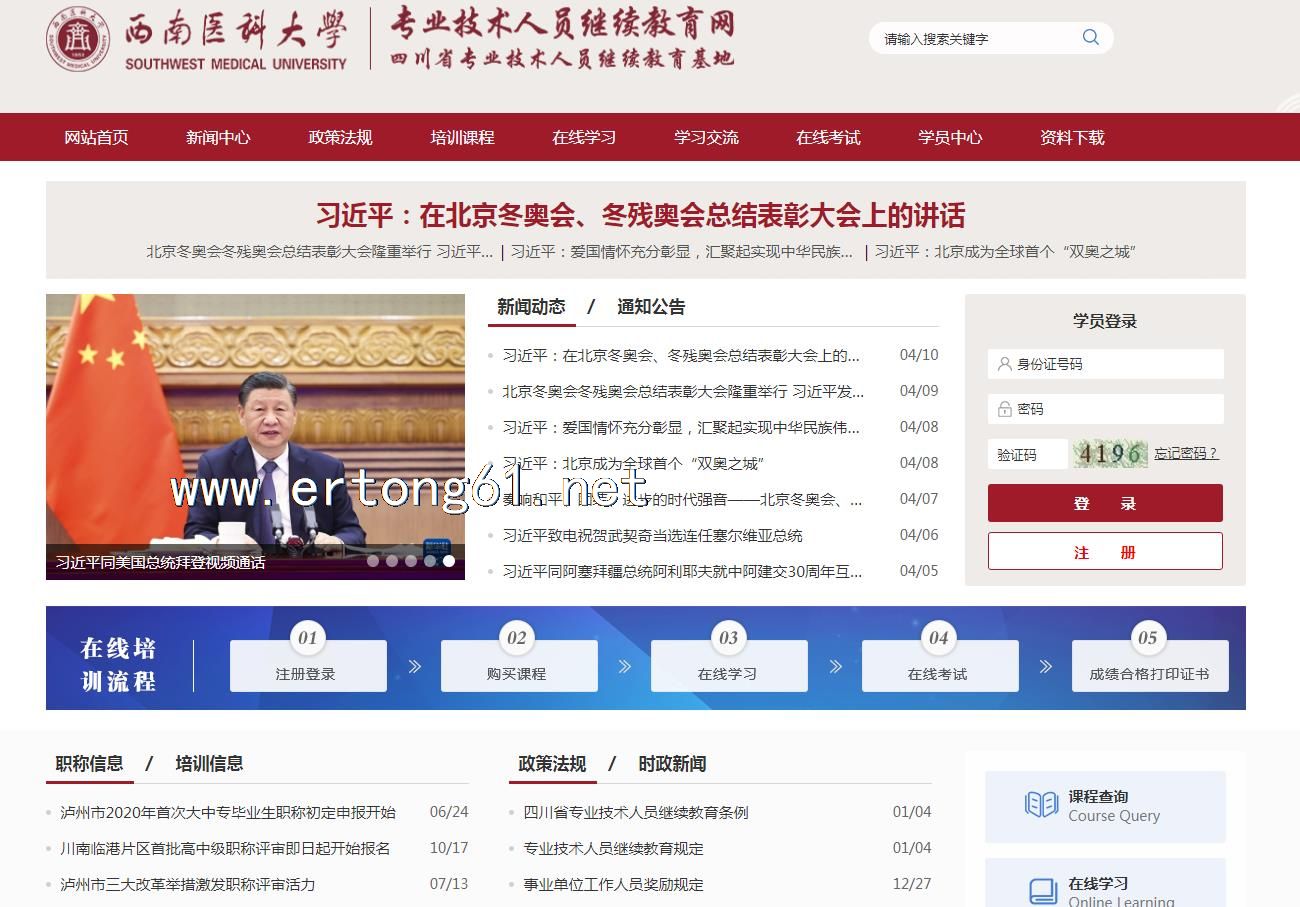1300x907 pixels.
Task: Click the search magnifier icon
Action: [1090, 38]
